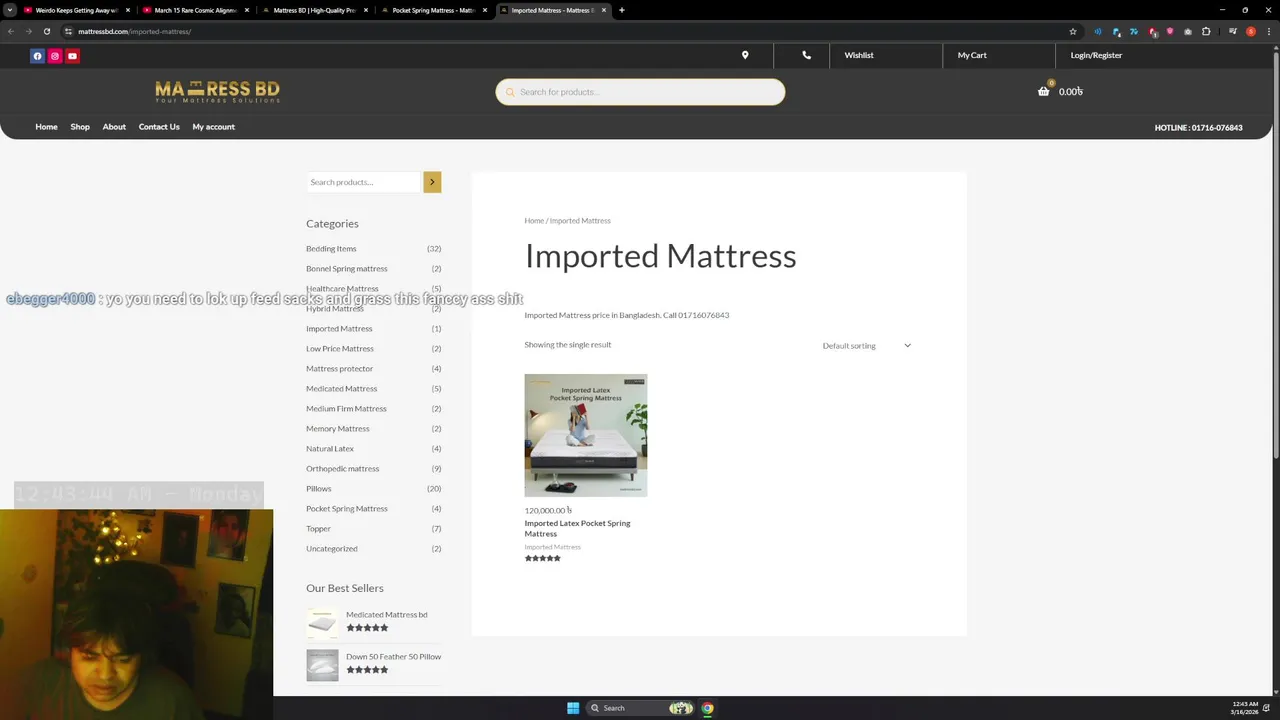Image resolution: width=1280 pixels, height=720 pixels.
Task: Open the Instagram social icon
Action: 55,56
